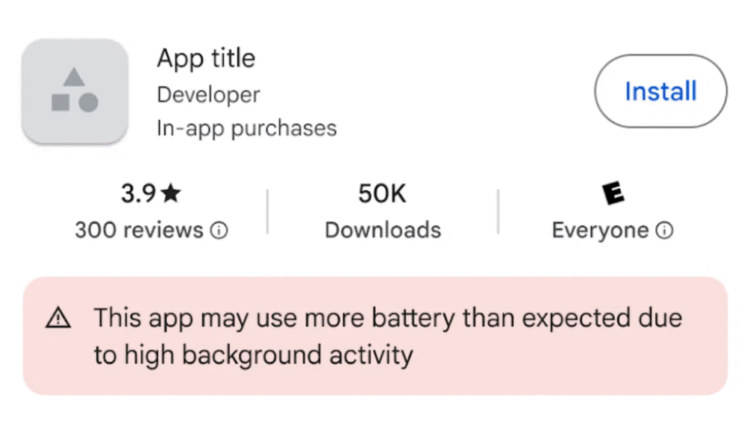Click the pink battery warning banner
The height and width of the screenshot is (430, 750).
tap(374, 375)
